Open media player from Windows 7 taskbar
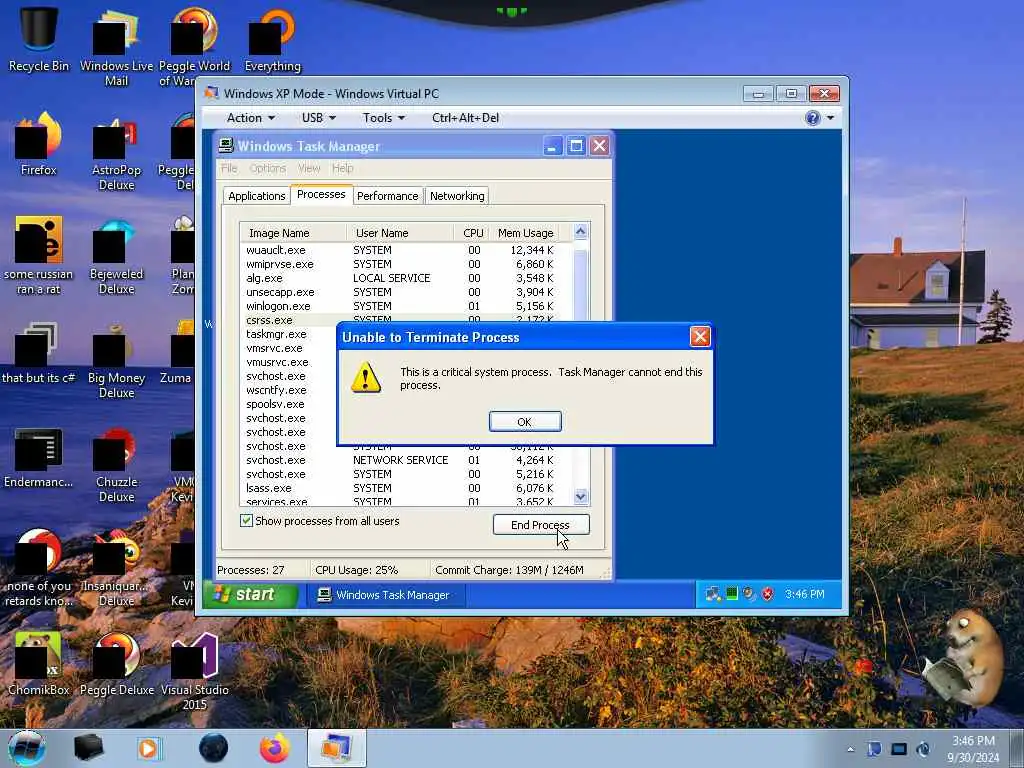Image resolution: width=1024 pixels, height=768 pixels. [x=149, y=748]
